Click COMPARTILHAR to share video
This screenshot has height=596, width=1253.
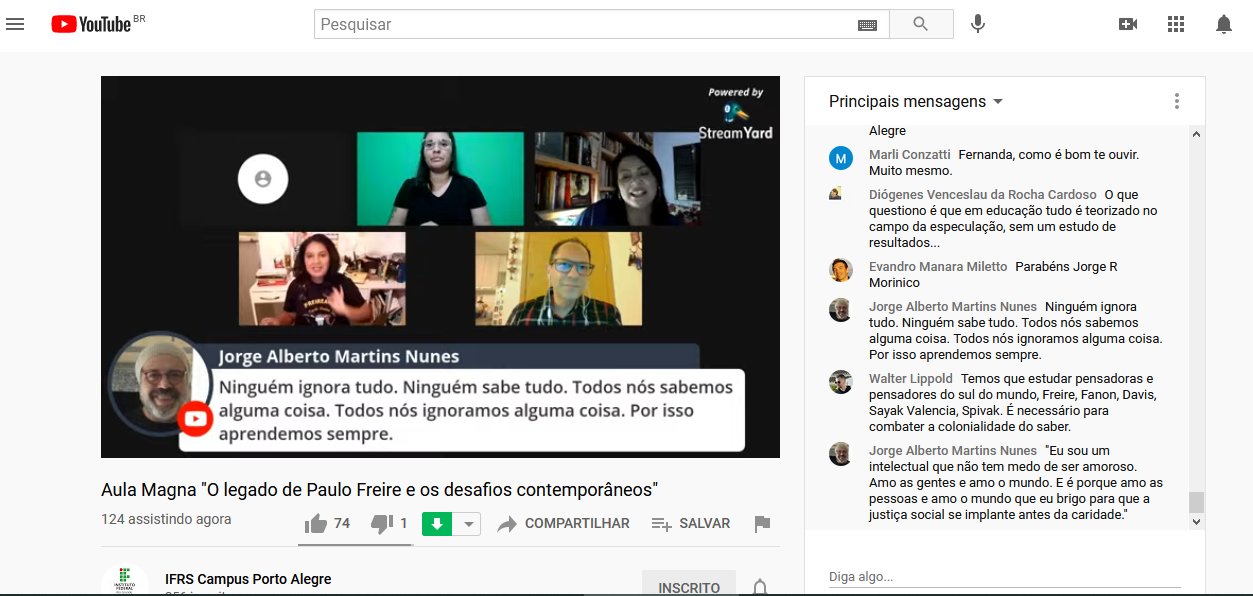(x=564, y=524)
